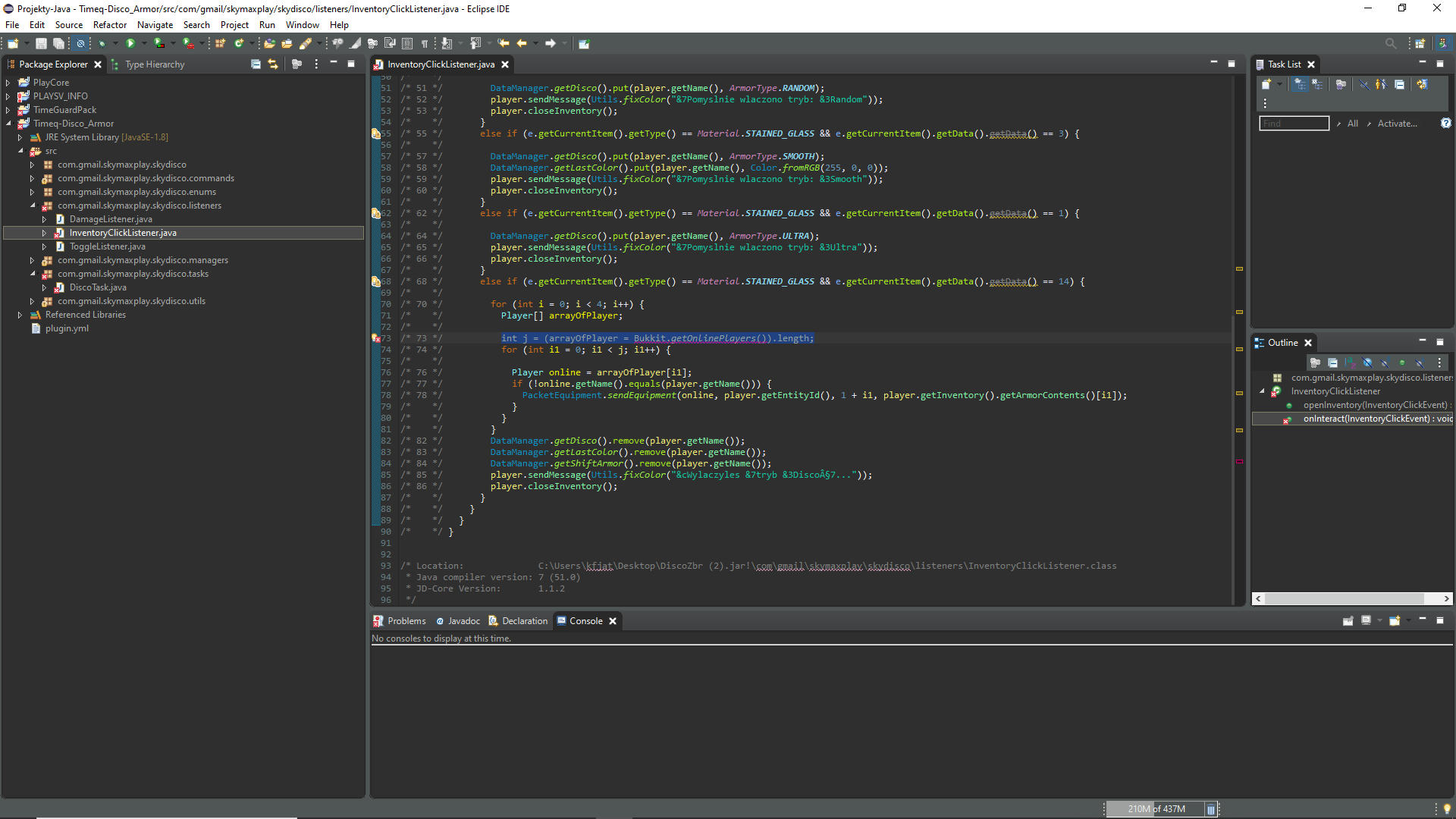
Task: Switch to the Problems tab
Action: click(x=400, y=620)
